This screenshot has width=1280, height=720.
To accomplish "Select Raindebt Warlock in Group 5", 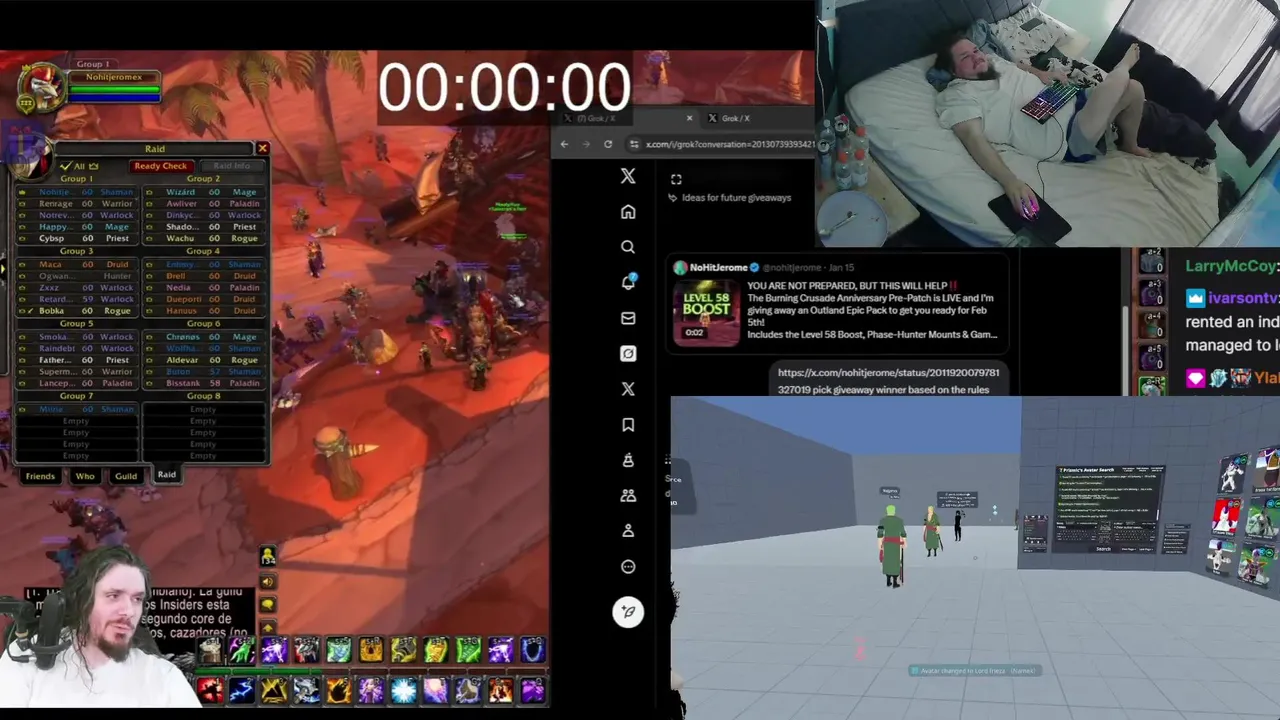I will [x=78, y=349].
